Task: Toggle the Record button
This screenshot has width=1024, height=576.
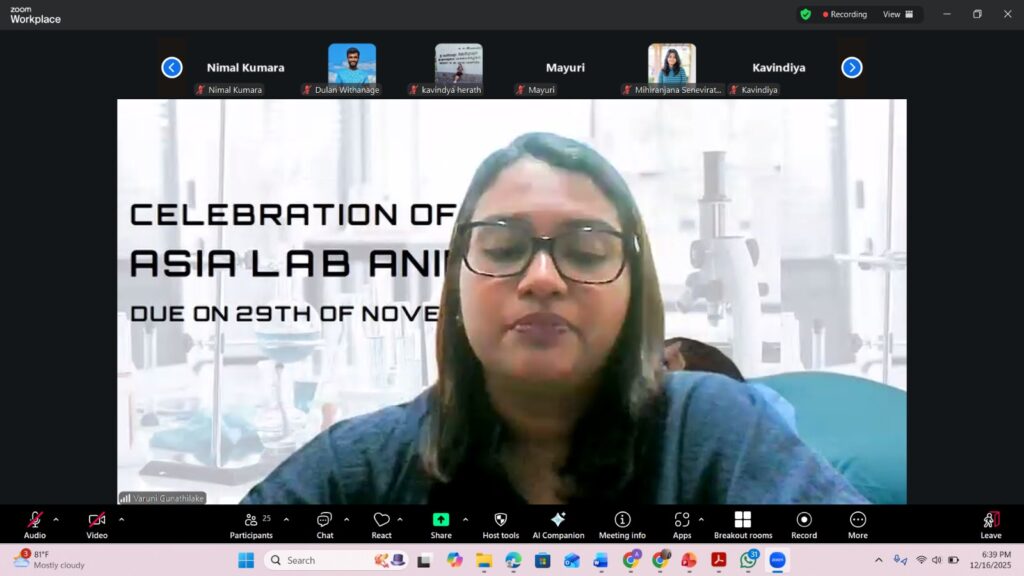Action: point(804,524)
